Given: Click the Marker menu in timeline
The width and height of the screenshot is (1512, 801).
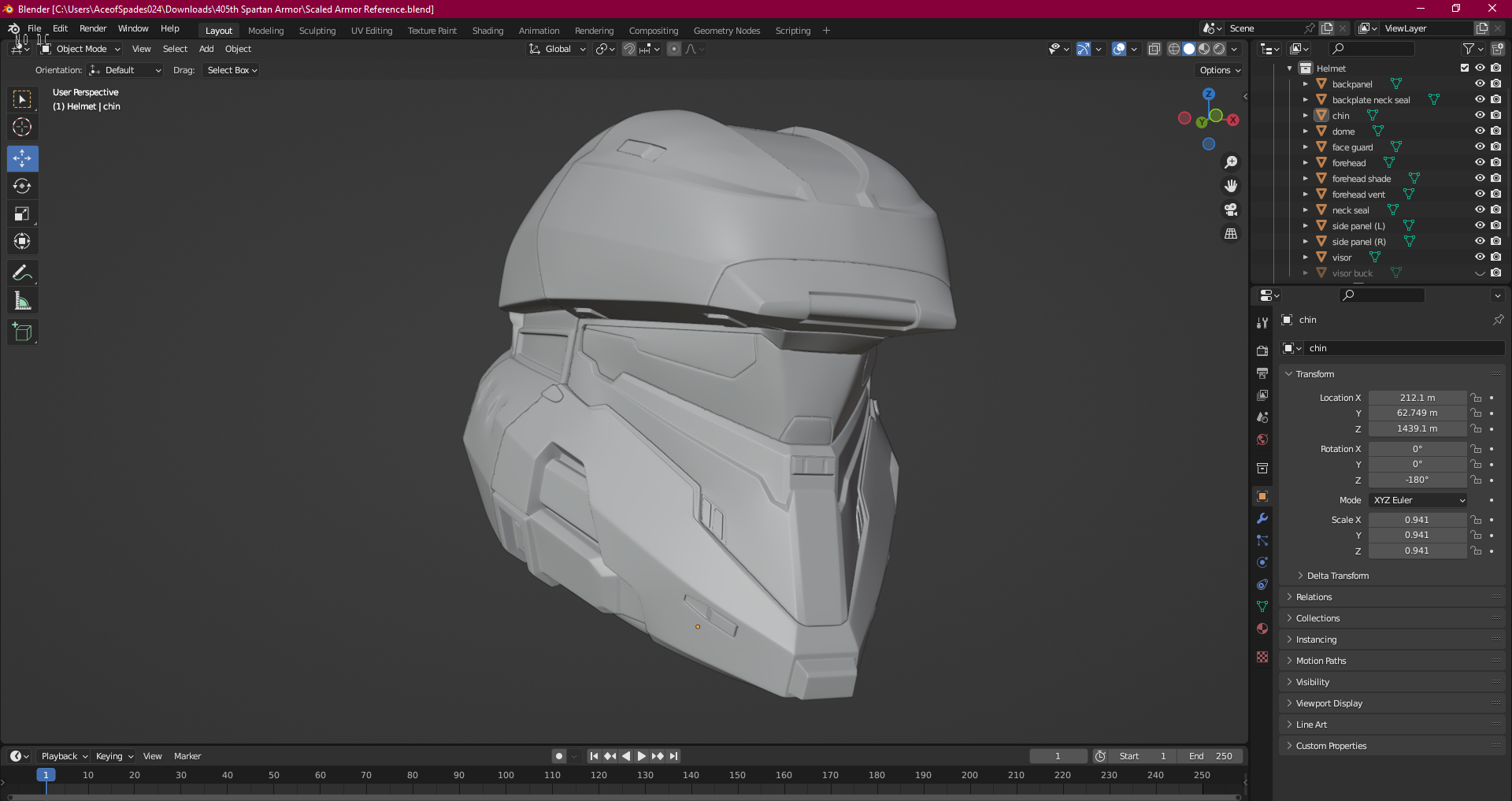Looking at the screenshot, I should click(187, 756).
